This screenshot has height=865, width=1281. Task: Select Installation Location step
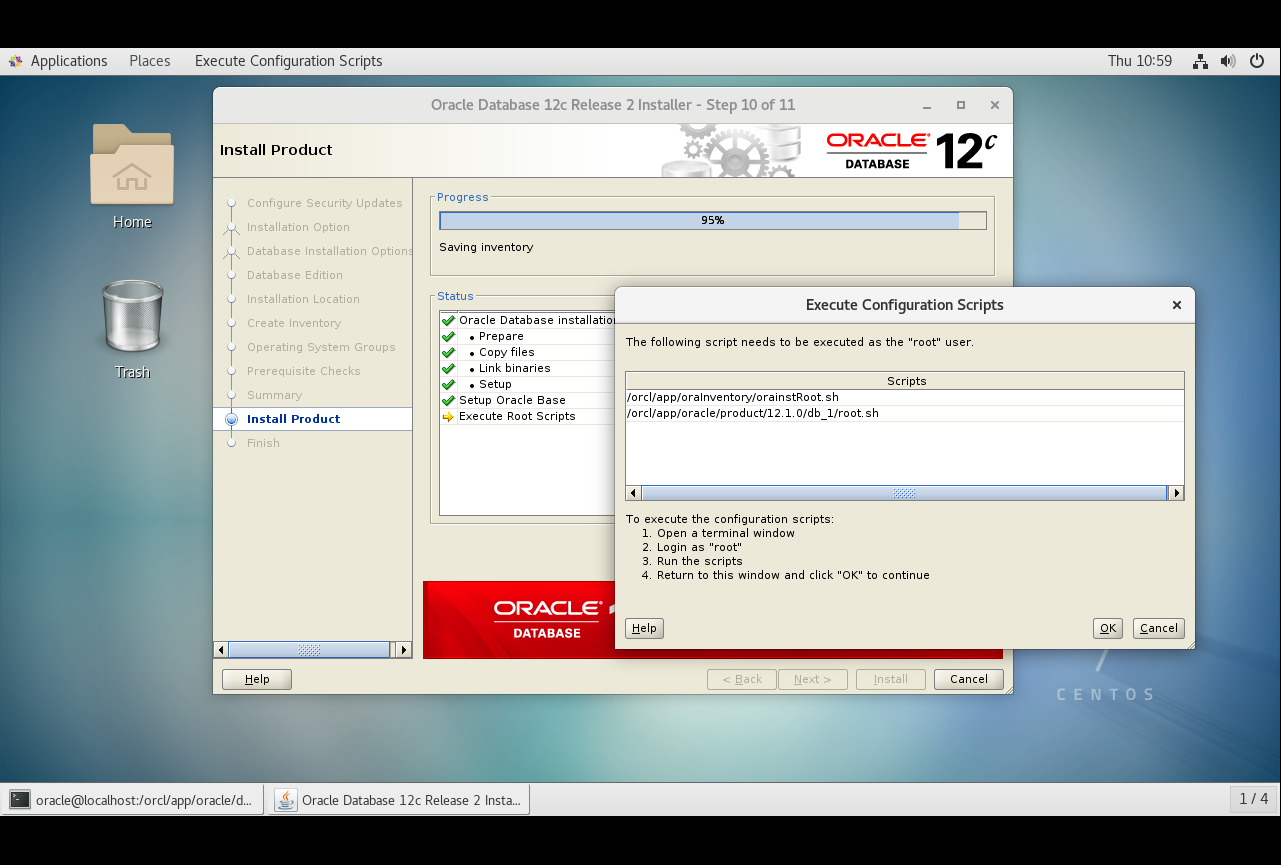tap(303, 299)
